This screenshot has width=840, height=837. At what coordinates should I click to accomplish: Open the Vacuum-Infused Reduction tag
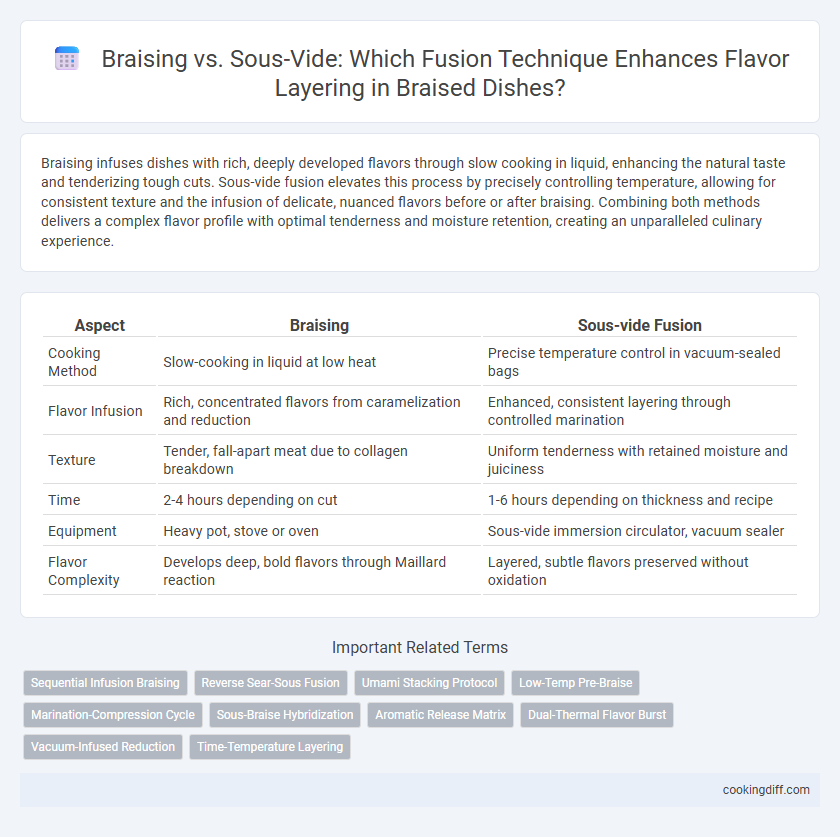(x=103, y=747)
